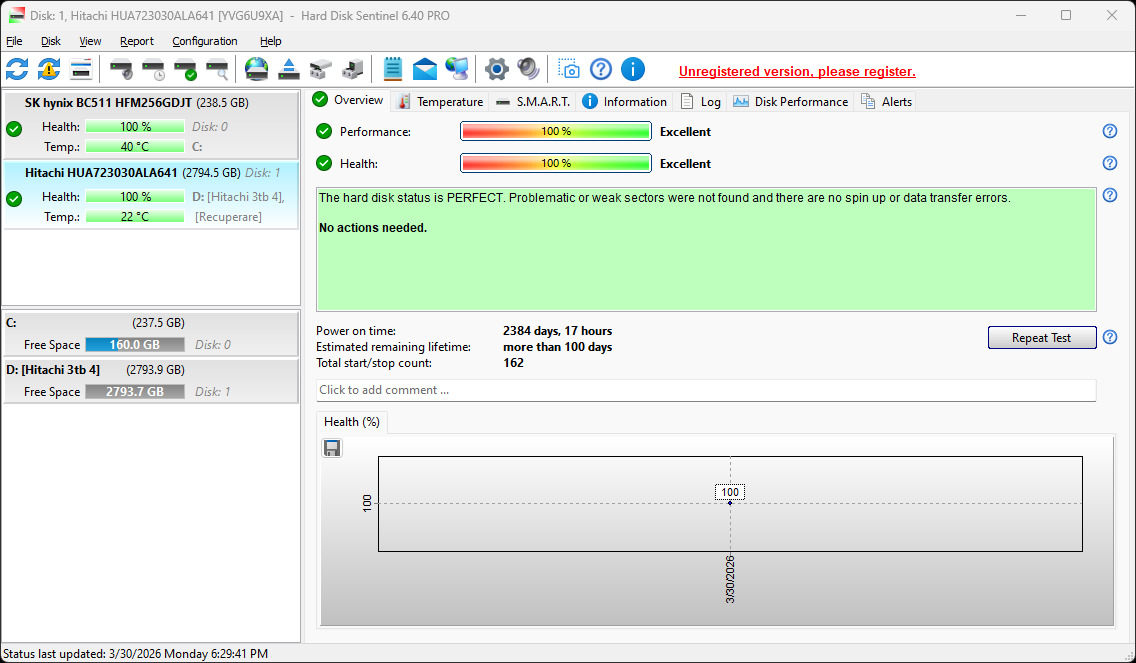Image resolution: width=1136 pixels, height=663 pixels.
Task: Open the File menu
Action: (14, 41)
